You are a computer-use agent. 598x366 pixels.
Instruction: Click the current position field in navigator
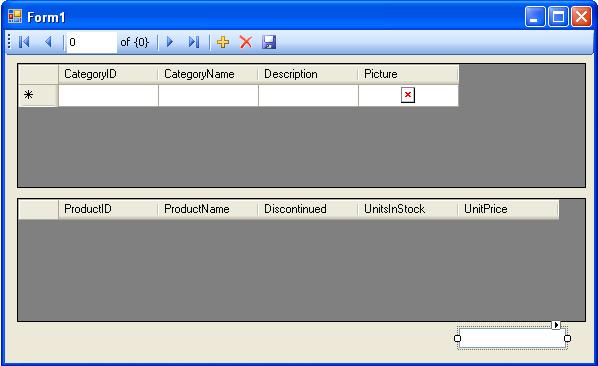(x=92, y=42)
